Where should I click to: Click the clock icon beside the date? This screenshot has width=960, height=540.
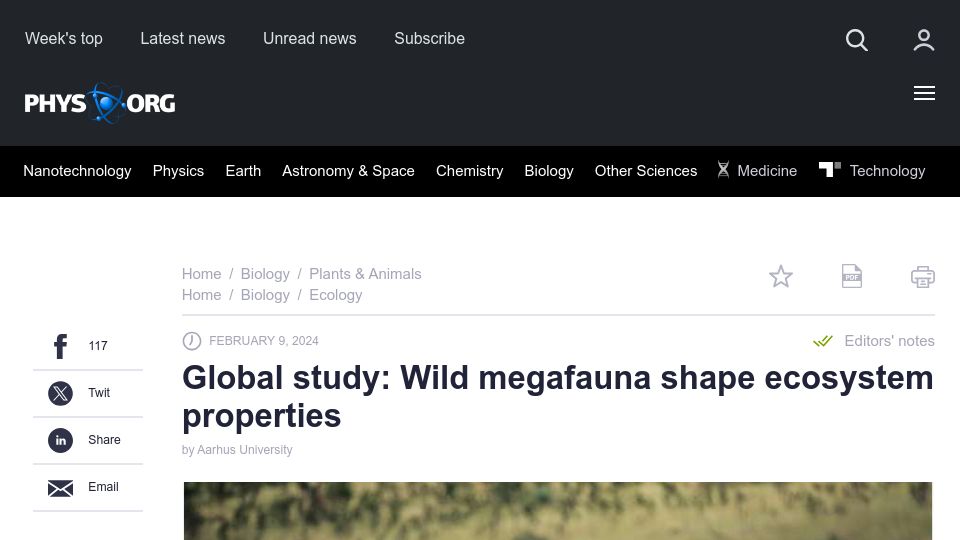point(192,341)
